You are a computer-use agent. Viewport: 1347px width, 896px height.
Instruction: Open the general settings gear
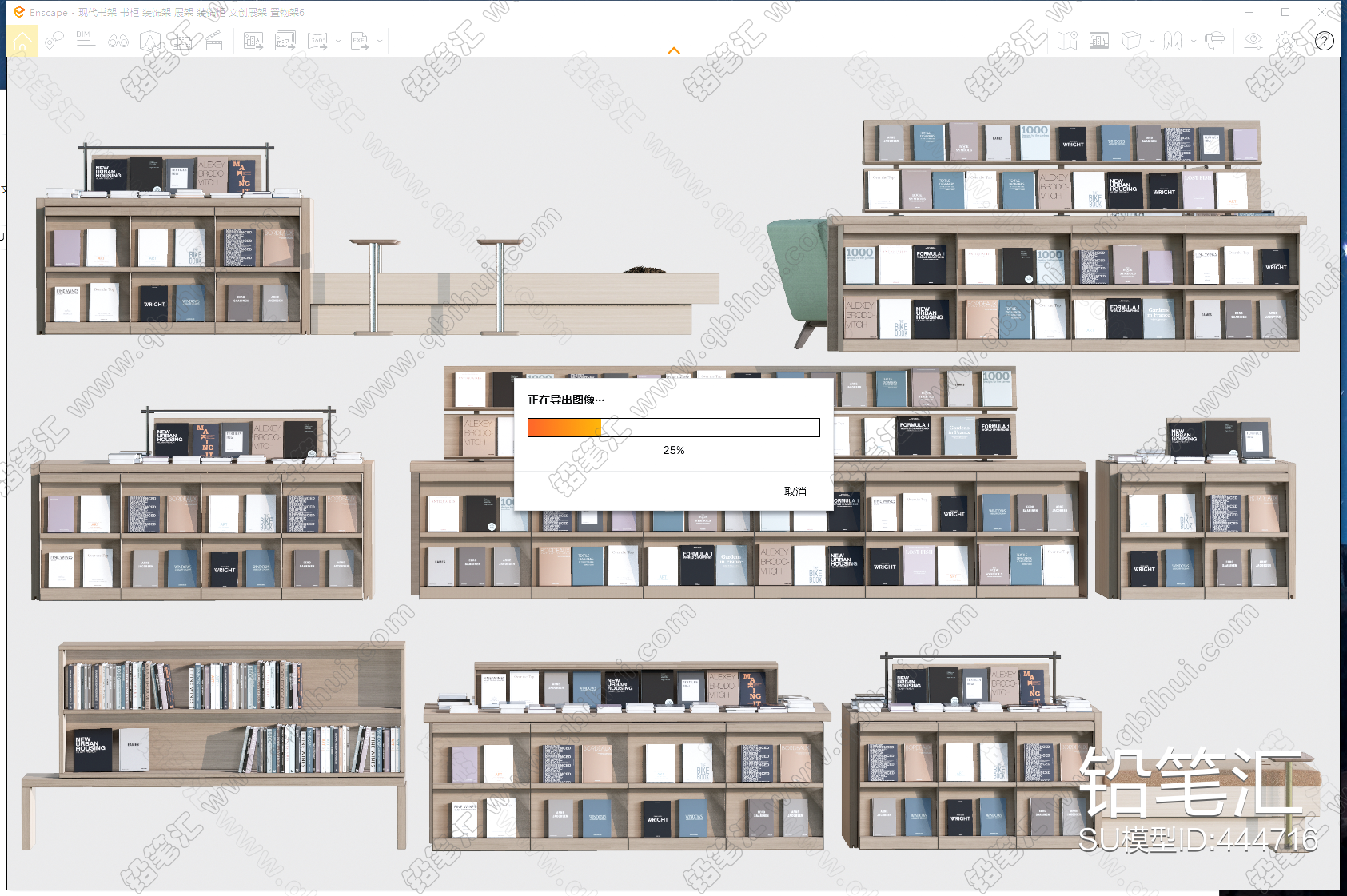click(x=1286, y=41)
